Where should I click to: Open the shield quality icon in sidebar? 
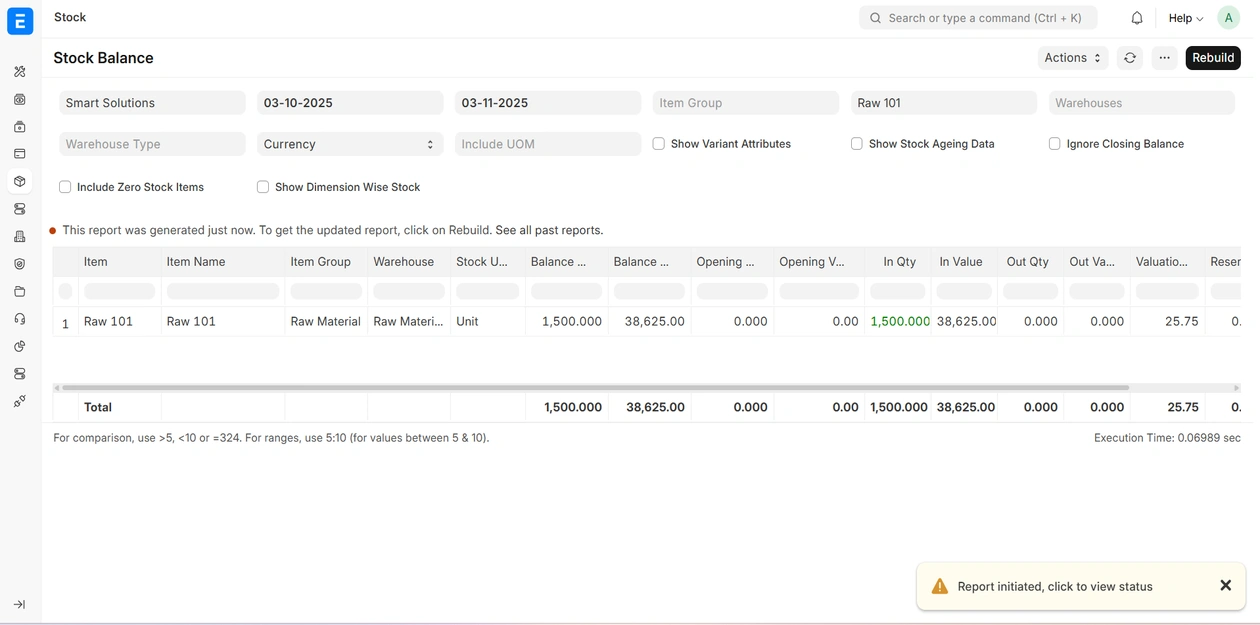click(x=20, y=264)
